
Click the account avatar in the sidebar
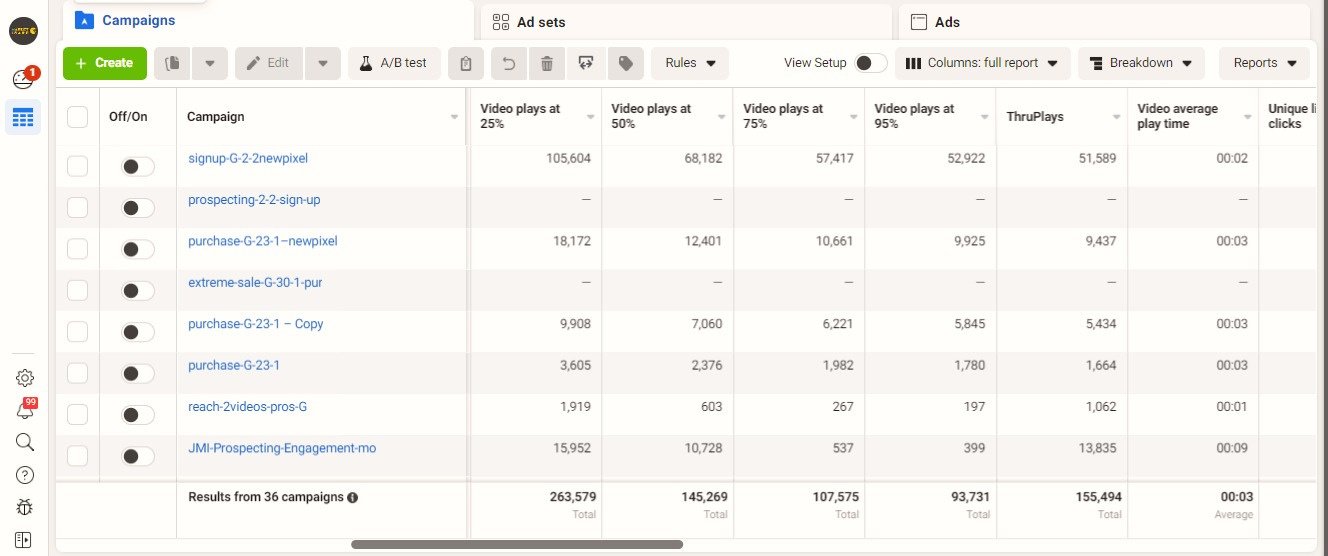[24, 32]
